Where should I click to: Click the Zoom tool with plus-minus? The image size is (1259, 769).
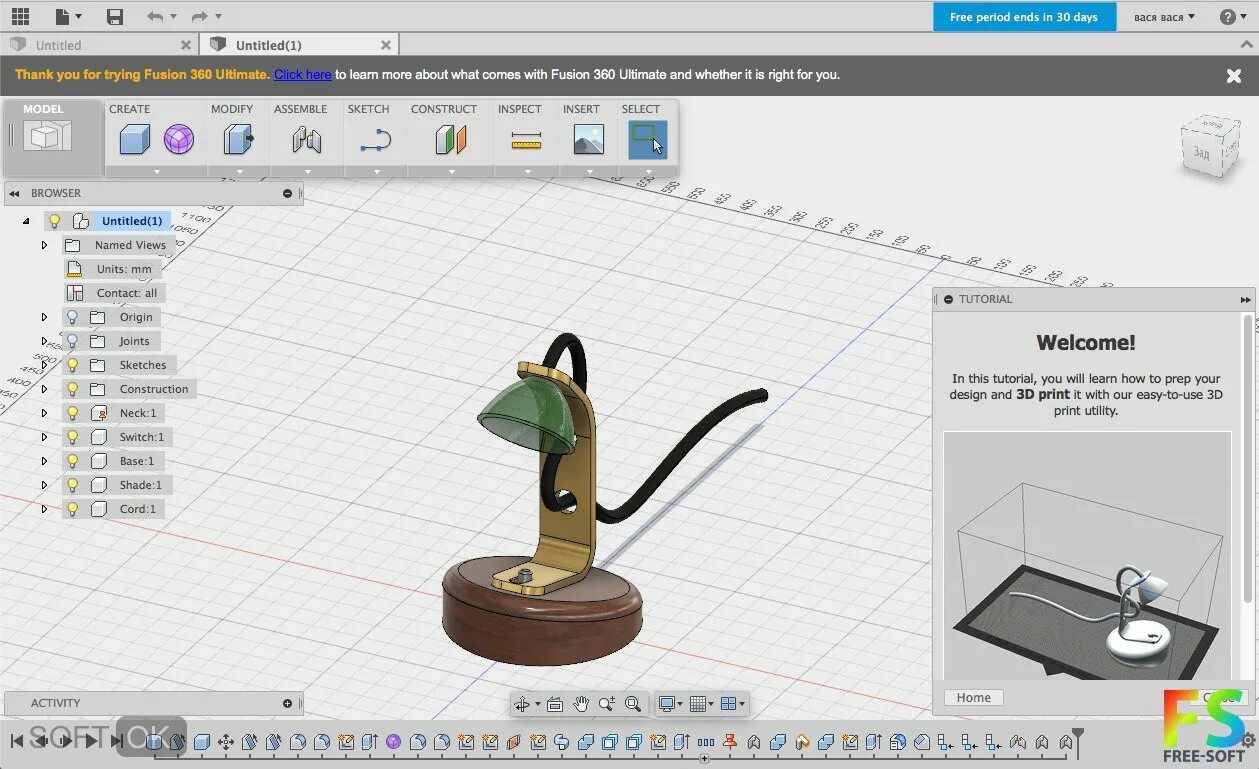click(606, 705)
